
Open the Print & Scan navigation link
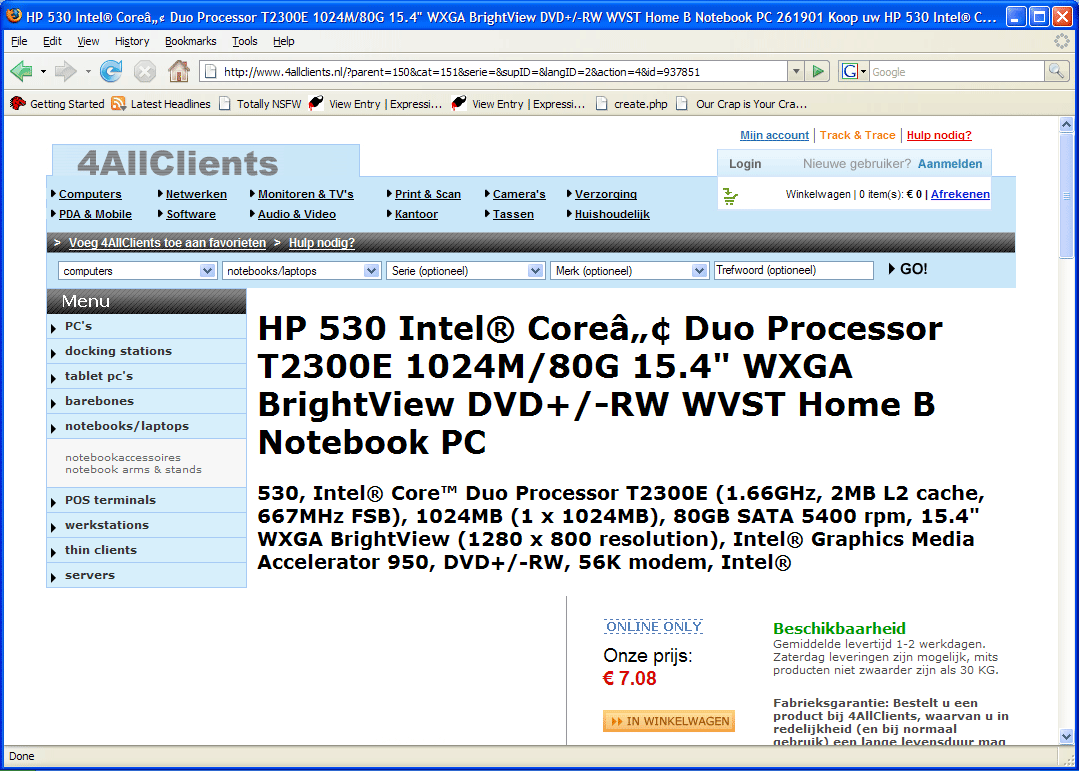click(428, 194)
